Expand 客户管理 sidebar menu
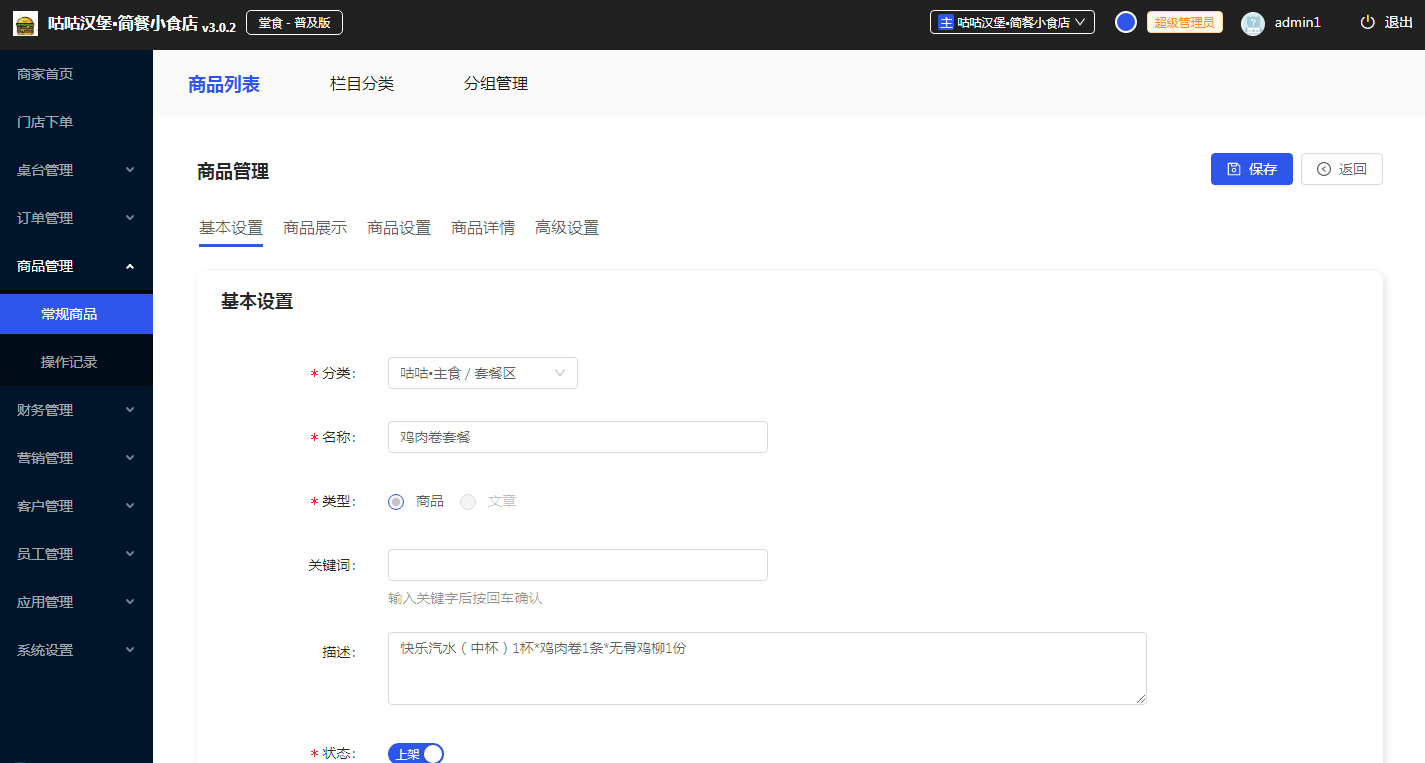This screenshot has height=763, width=1425. pos(76,506)
